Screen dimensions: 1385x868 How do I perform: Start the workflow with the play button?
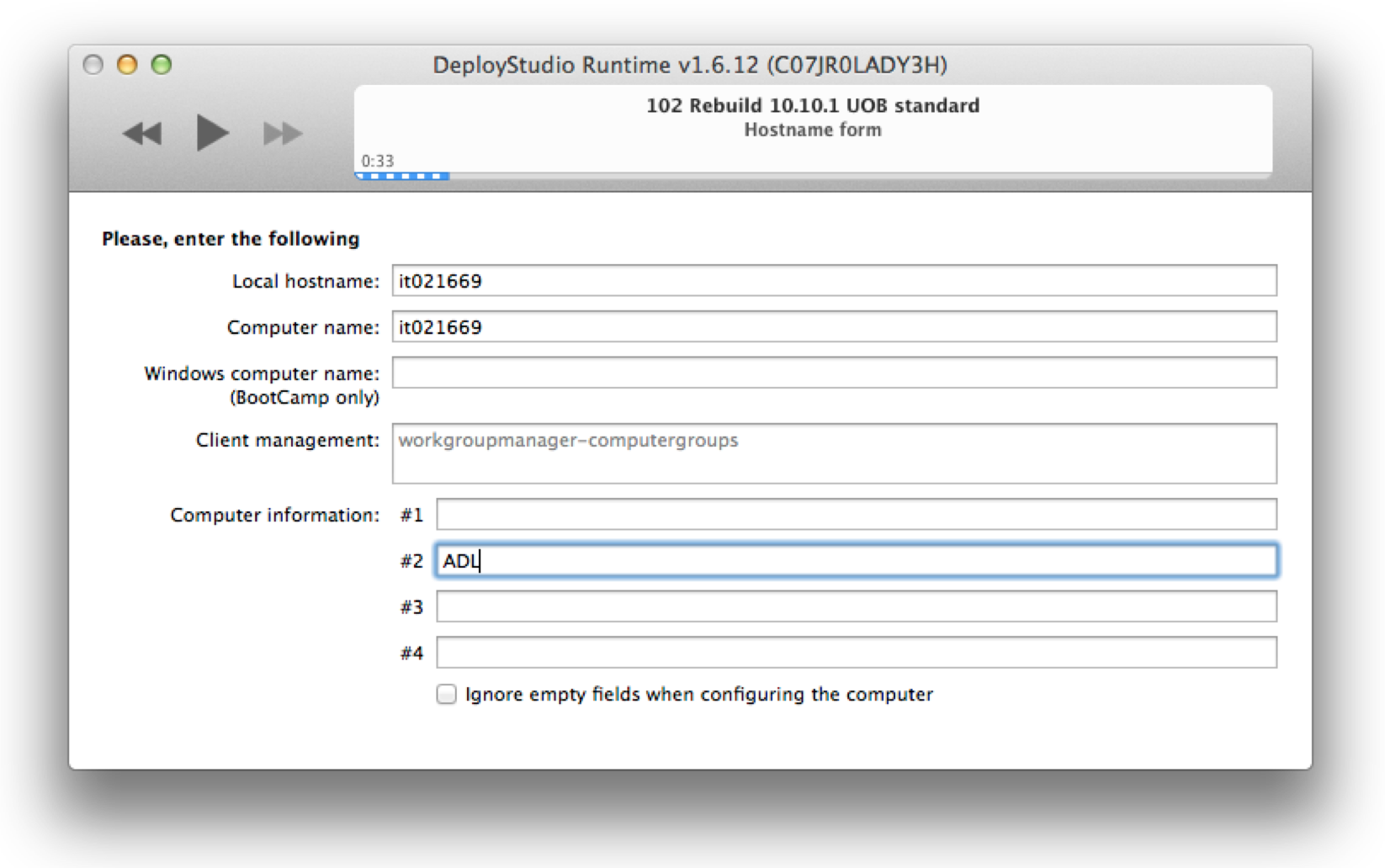click(x=212, y=132)
